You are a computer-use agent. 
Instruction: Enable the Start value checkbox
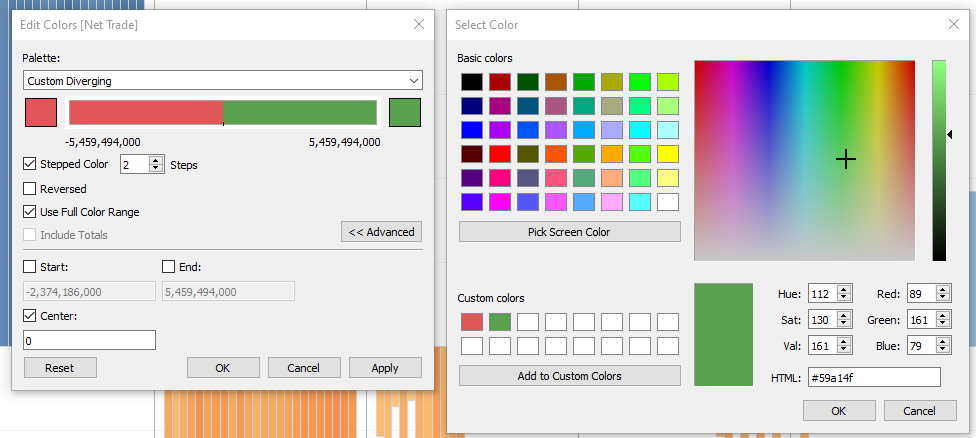(30, 267)
